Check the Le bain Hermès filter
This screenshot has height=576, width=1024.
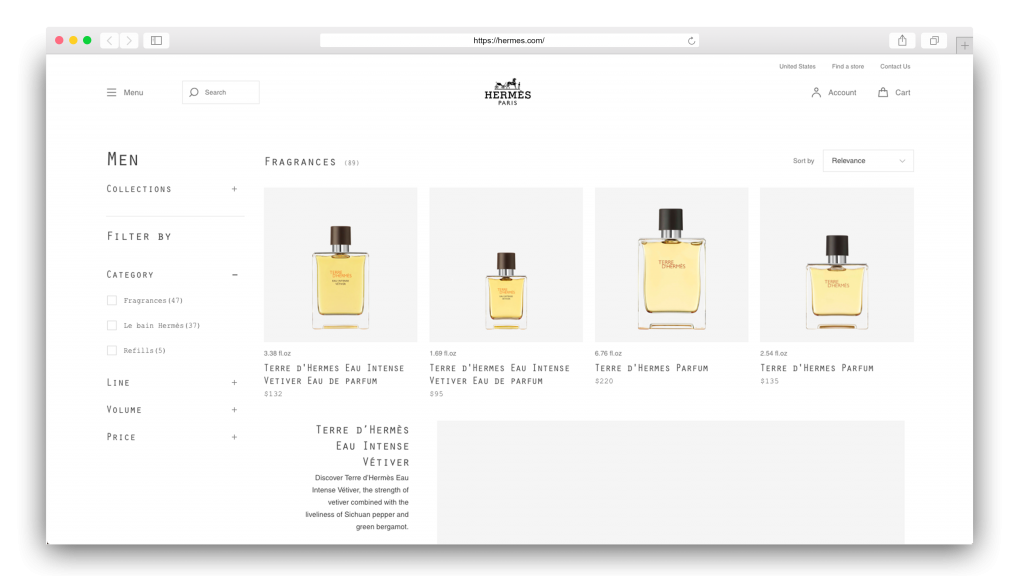[112, 325]
